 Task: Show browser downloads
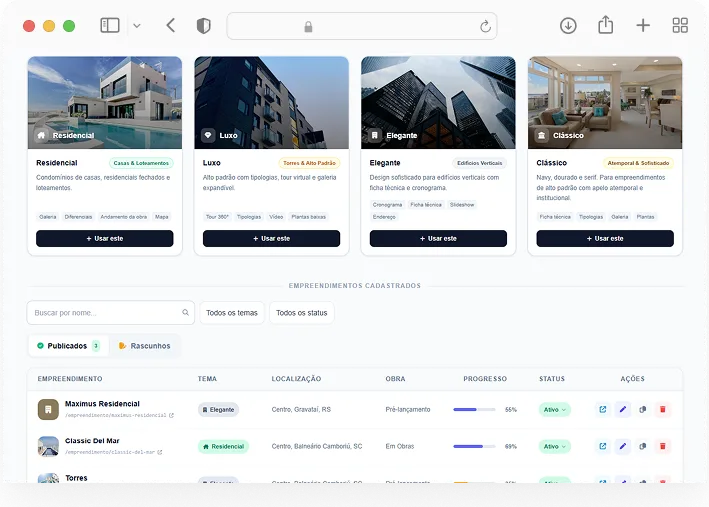click(568, 26)
